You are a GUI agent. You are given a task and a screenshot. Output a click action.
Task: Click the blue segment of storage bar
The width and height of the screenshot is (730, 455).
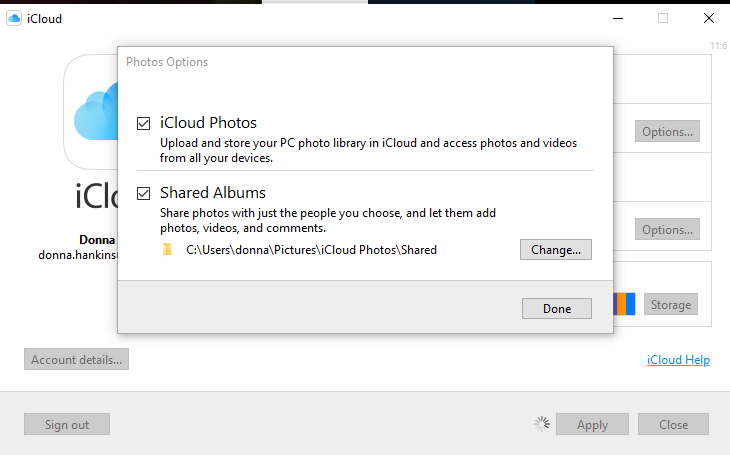pos(631,304)
